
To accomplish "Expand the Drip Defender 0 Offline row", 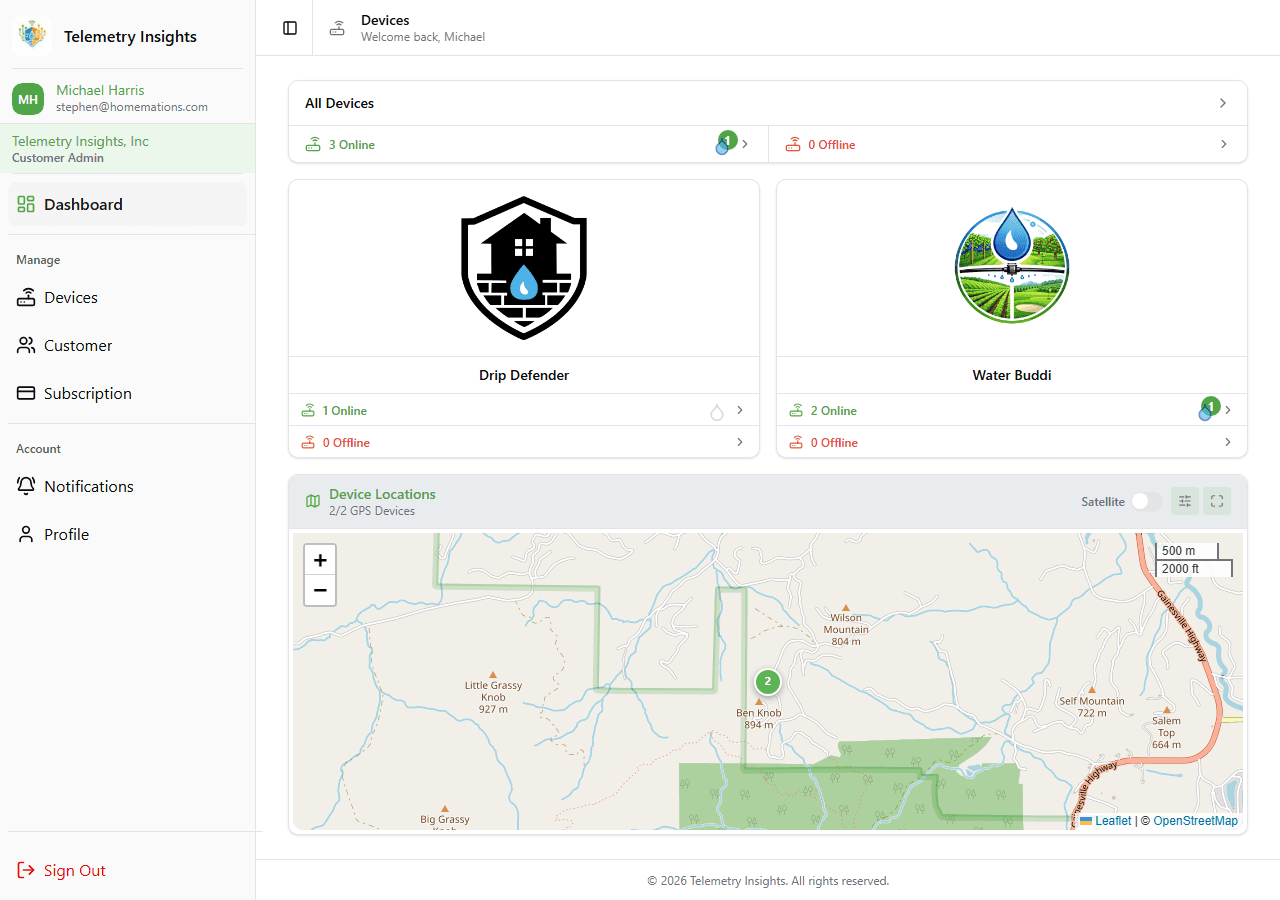I will (739, 442).
